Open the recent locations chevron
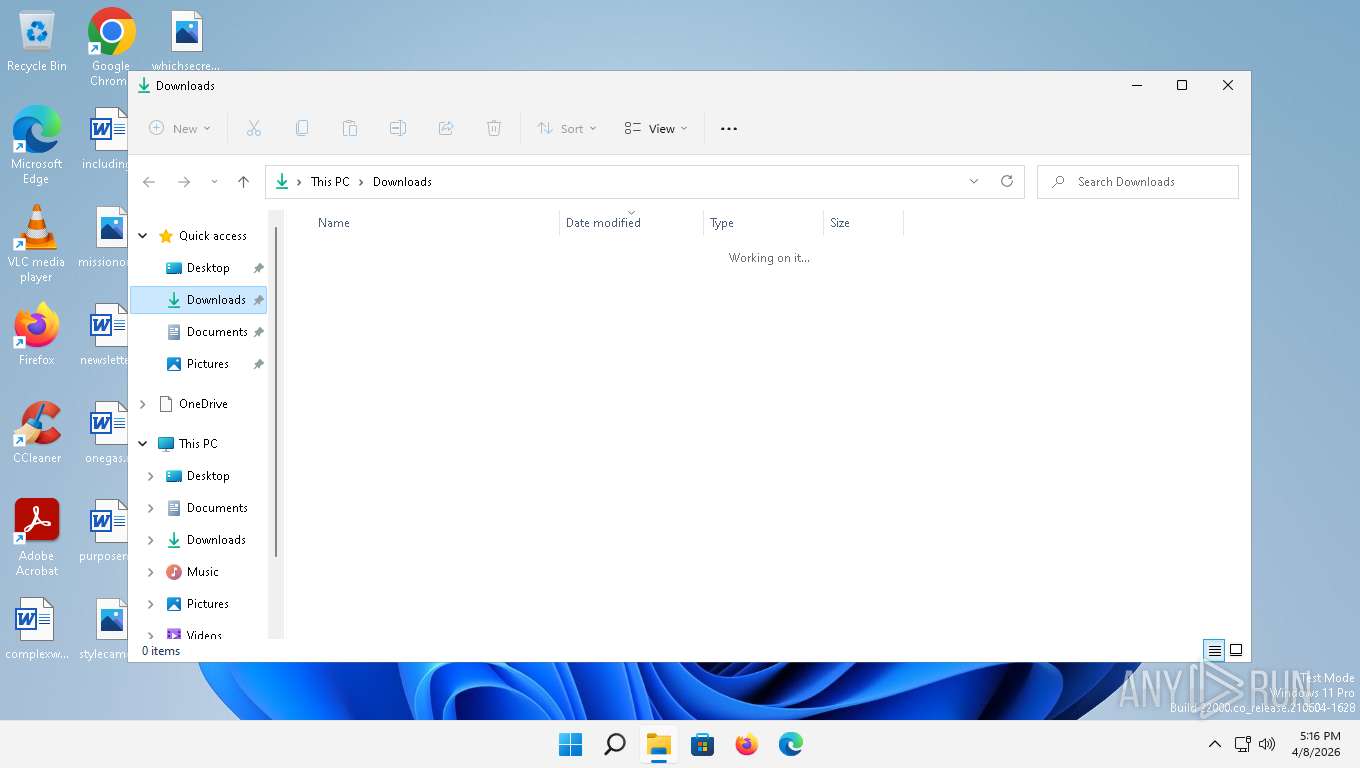 pos(214,182)
